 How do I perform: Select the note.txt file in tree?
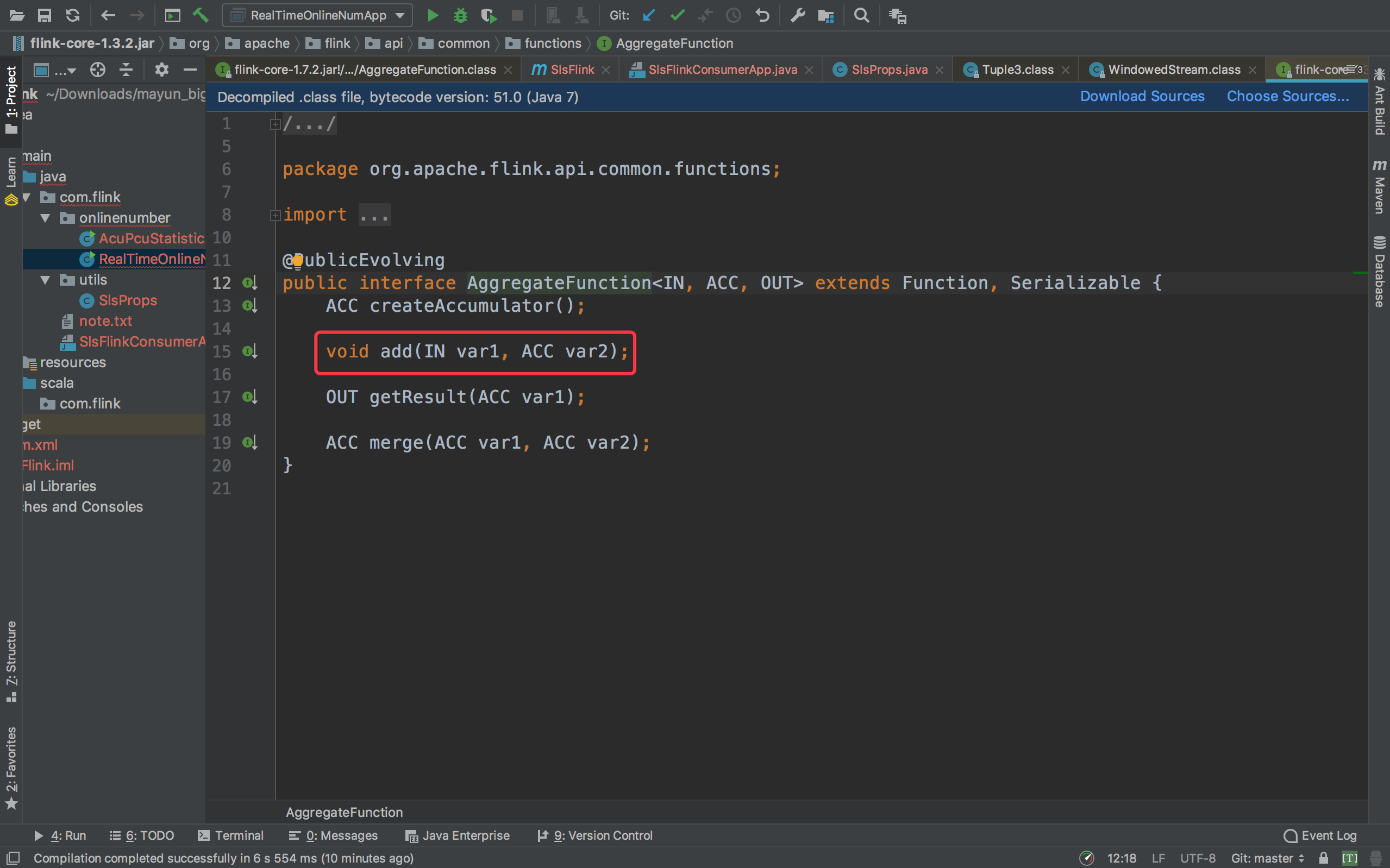point(105,321)
